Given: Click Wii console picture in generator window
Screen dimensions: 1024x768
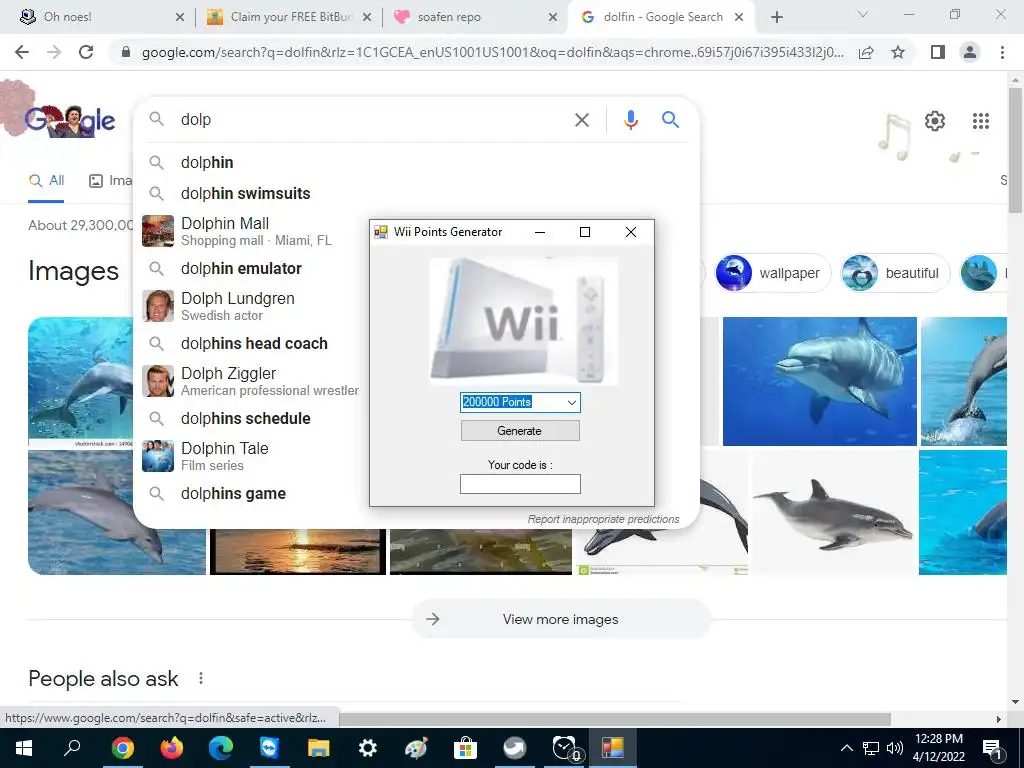Looking at the screenshot, I should (524, 321).
